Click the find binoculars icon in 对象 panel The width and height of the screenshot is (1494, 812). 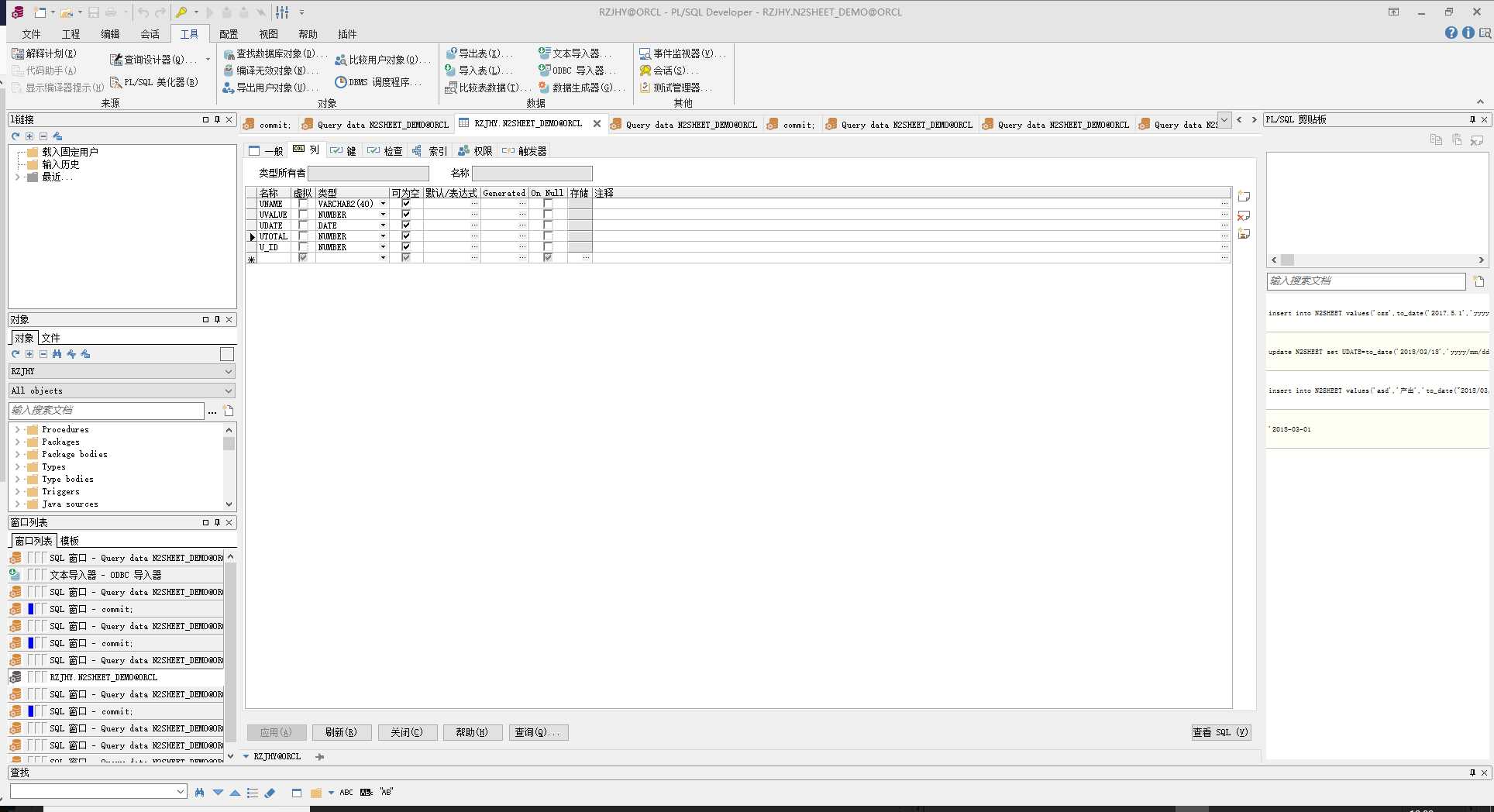(57, 354)
